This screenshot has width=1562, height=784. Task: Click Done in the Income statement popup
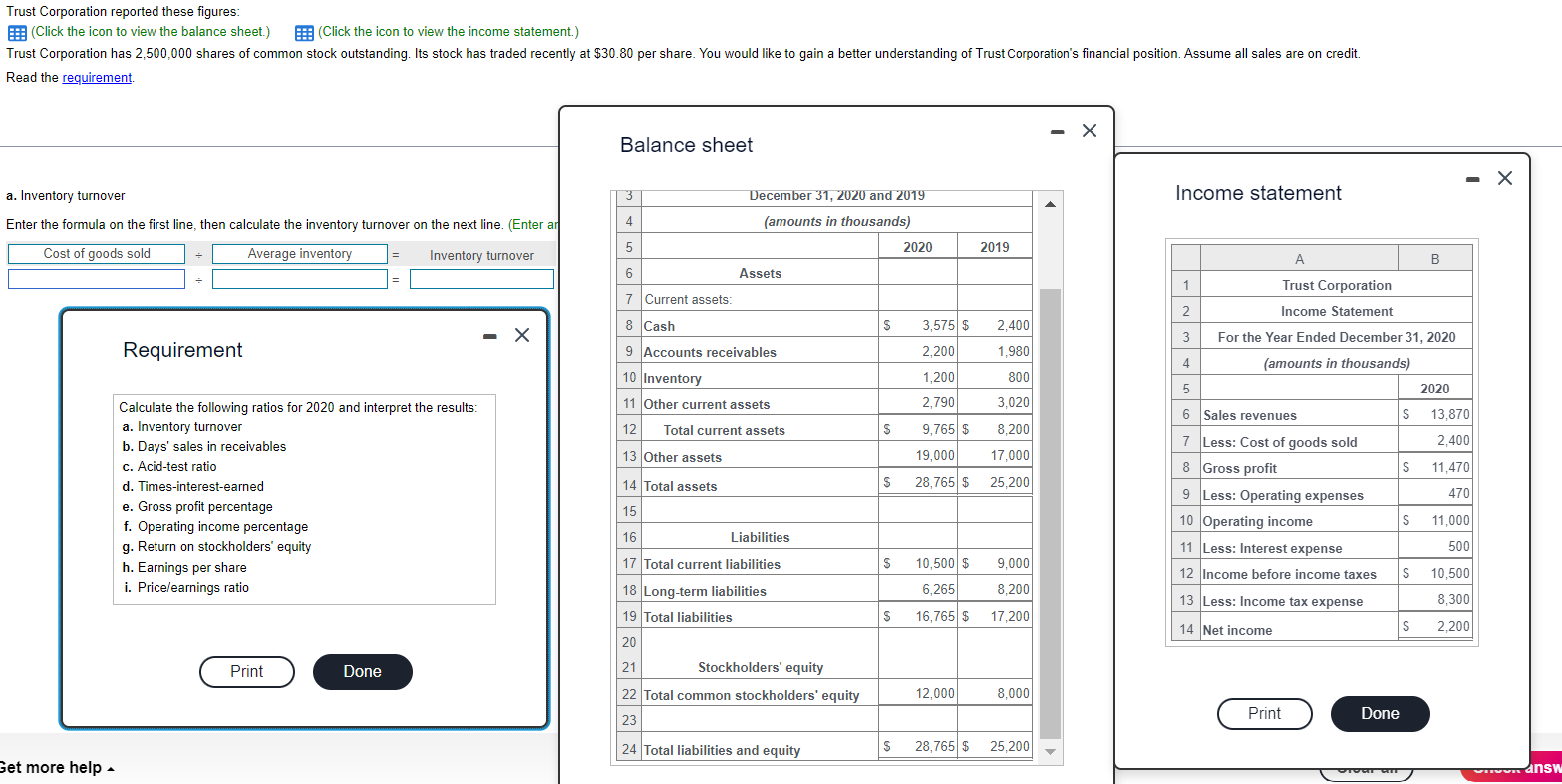pyautogui.click(x=1380, y=714)
